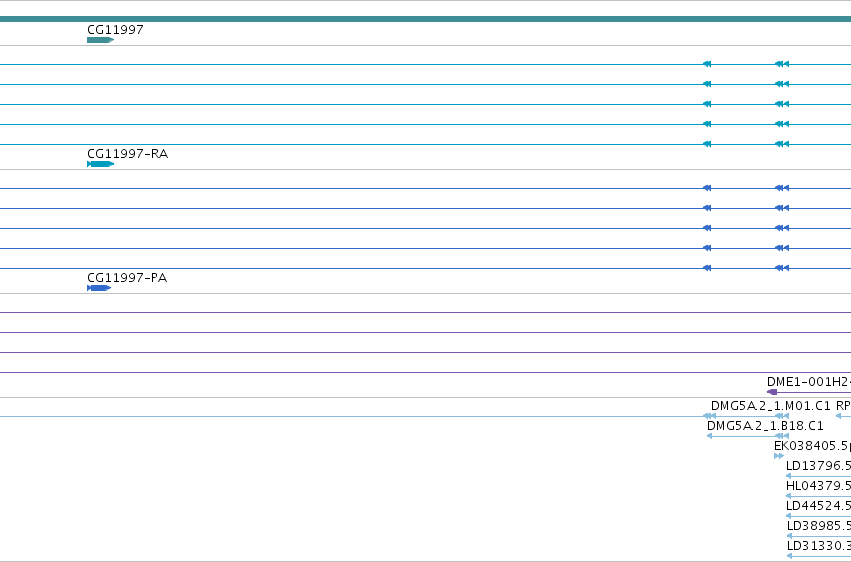Select the arrowhead under LD38985.5 label
Screen dimensions: 851x562
pyautogui.click(x=789, y=536)
